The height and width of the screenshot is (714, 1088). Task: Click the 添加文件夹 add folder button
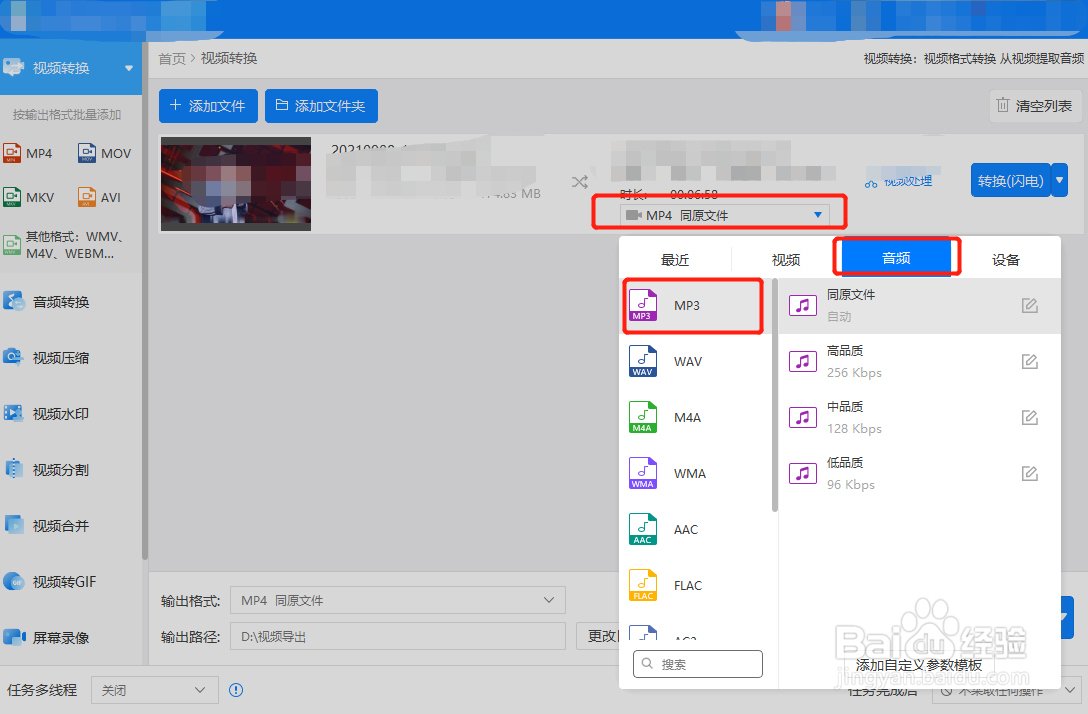[321, 105]
